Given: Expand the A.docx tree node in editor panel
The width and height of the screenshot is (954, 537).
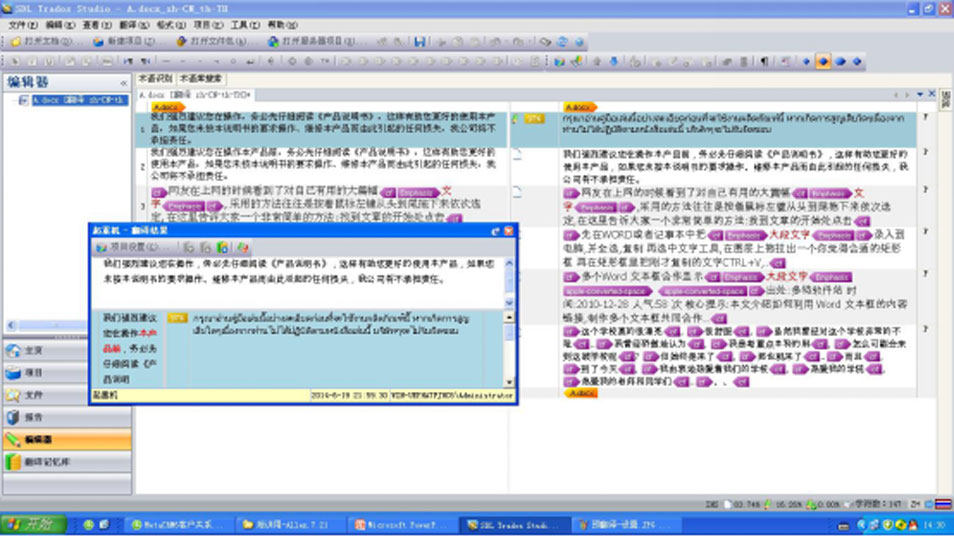Looking at the screenshot, I should (x=22, y=101).
